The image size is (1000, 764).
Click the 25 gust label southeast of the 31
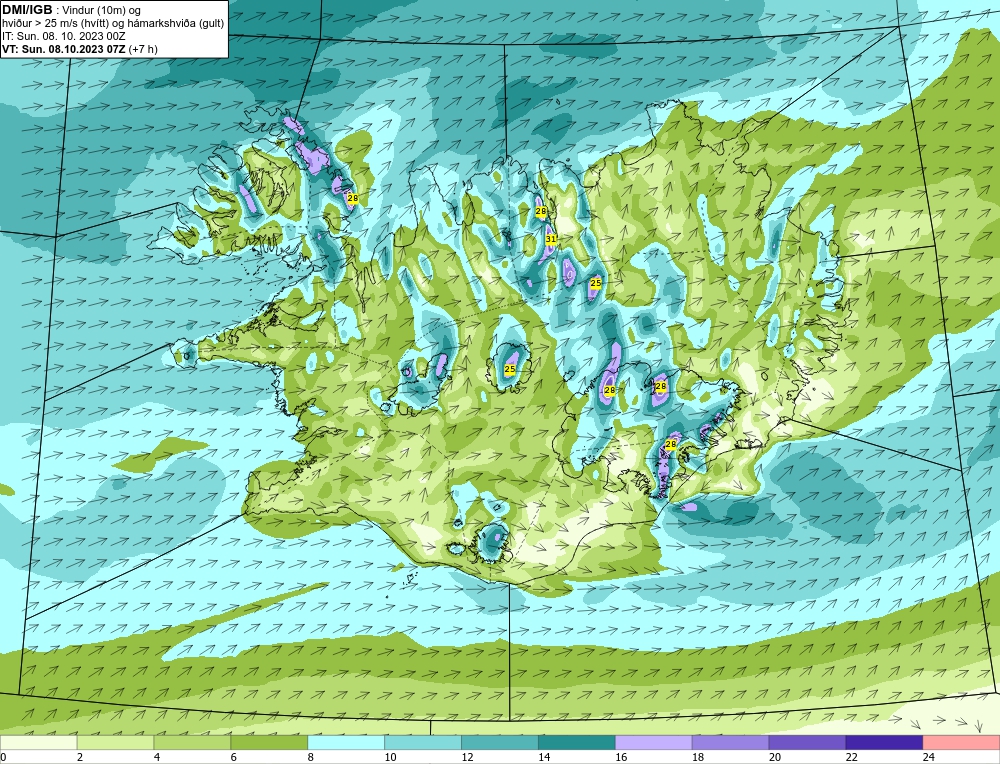(596, 283)
